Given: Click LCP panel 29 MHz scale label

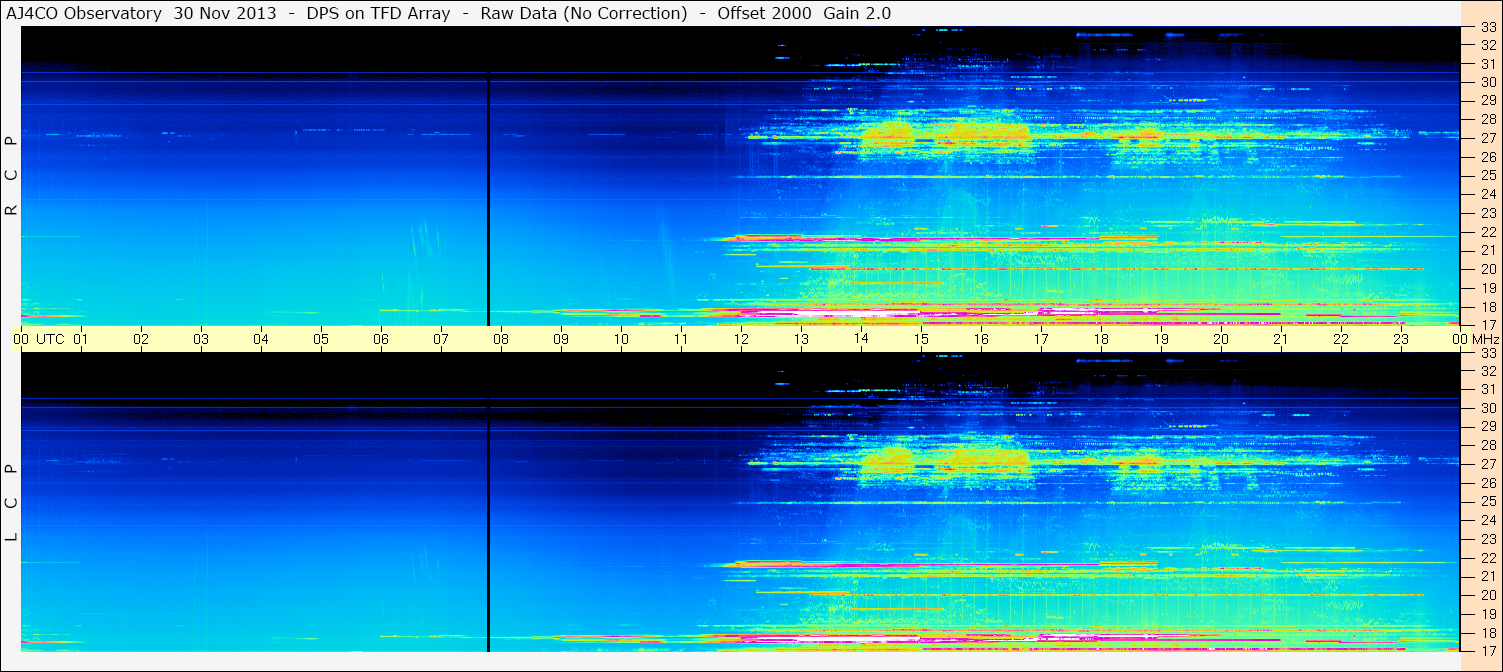Looking at the screenshot, I should 1488,427.
